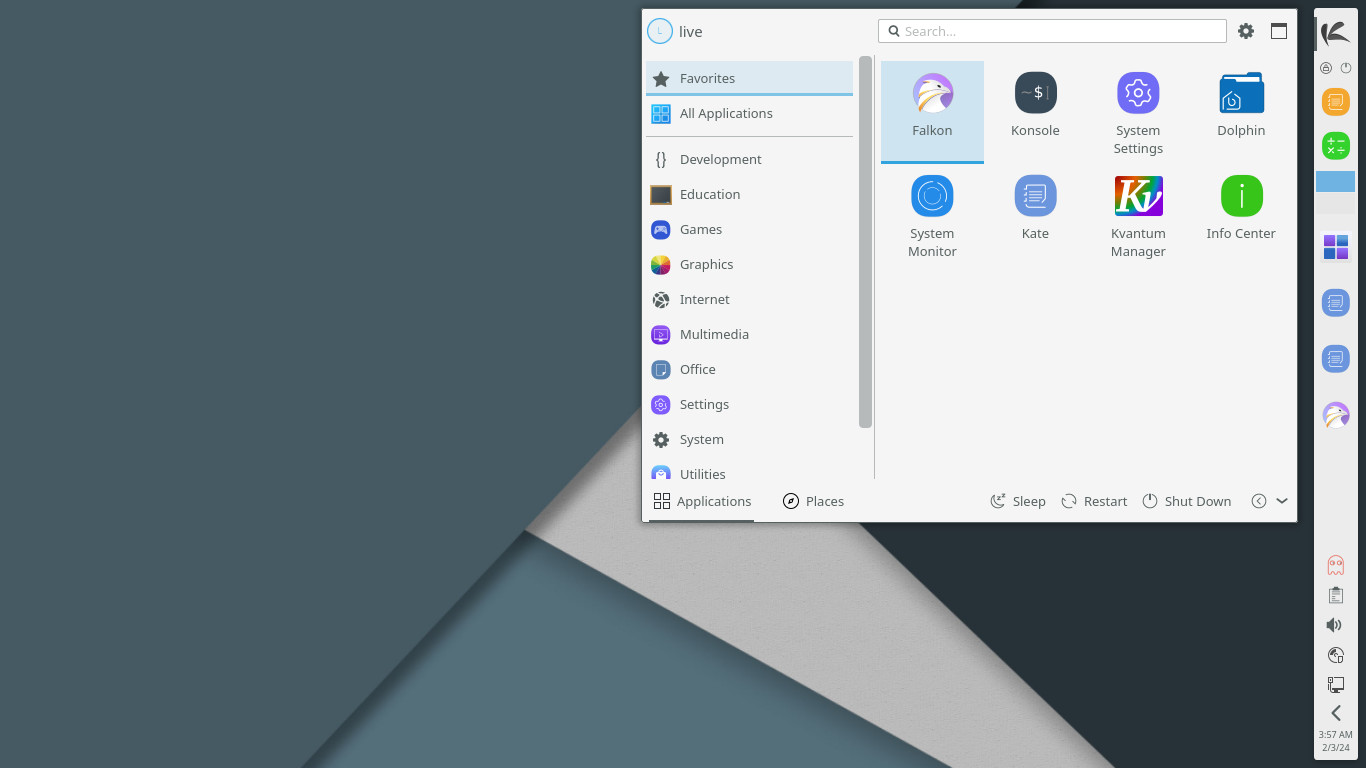Launch Falkon from the Favorites grid
The image size is (1366, 768).
[932, 111]
